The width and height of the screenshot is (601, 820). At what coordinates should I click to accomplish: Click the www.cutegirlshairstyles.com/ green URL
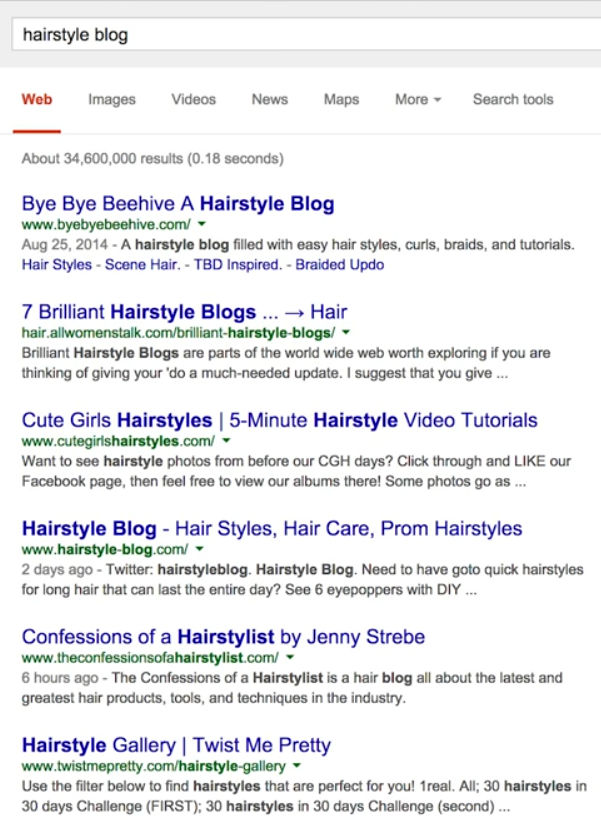[x=118, y=441]
